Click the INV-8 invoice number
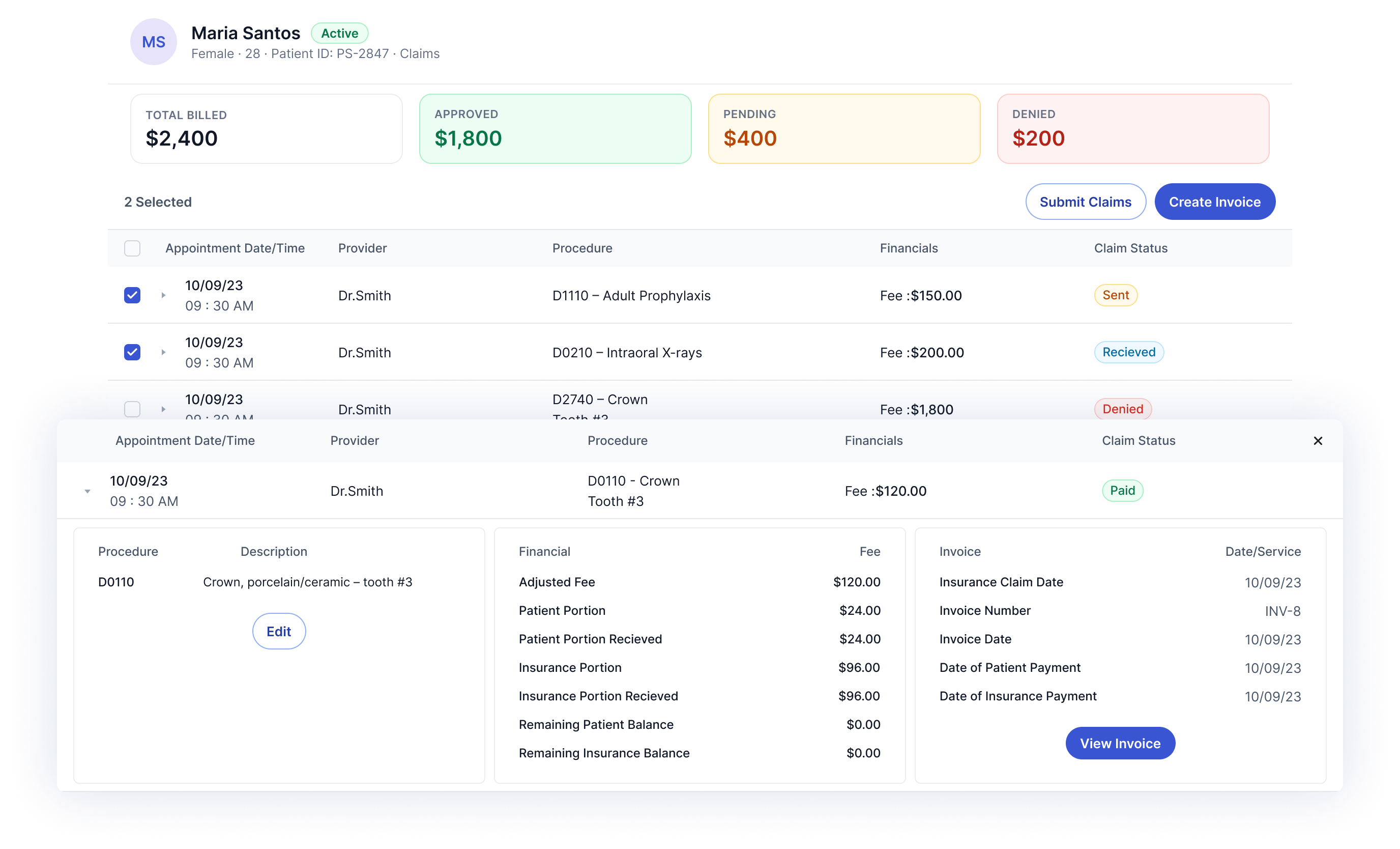 1282,611
